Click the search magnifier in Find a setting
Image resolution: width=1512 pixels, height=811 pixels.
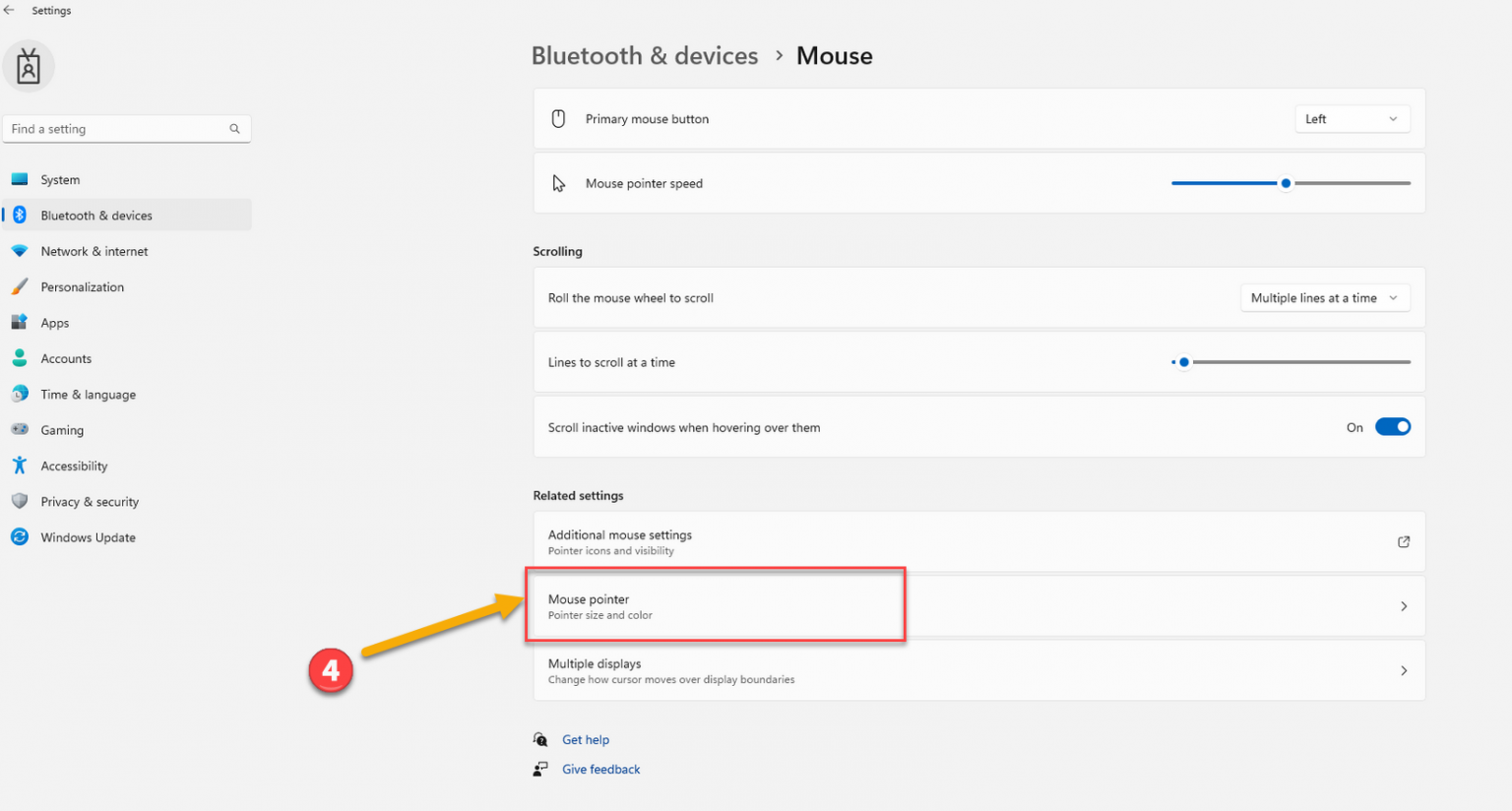(234, 128)
